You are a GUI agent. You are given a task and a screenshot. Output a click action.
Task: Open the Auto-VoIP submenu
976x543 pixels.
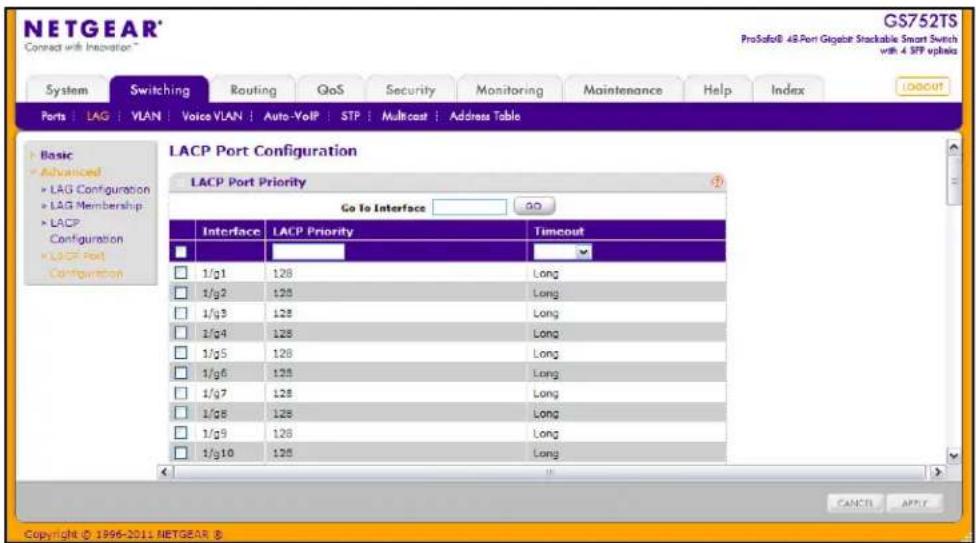click(291, 116)
